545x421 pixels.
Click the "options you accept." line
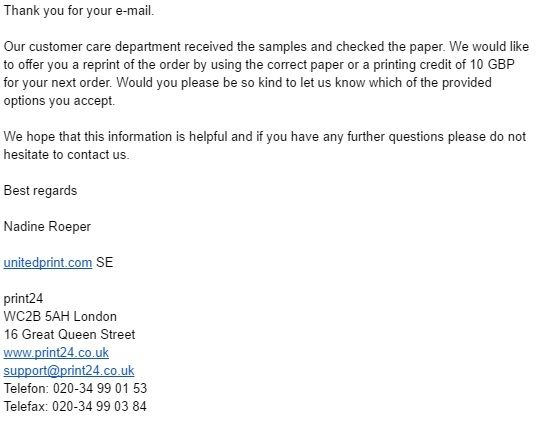(x=59, y=101)
